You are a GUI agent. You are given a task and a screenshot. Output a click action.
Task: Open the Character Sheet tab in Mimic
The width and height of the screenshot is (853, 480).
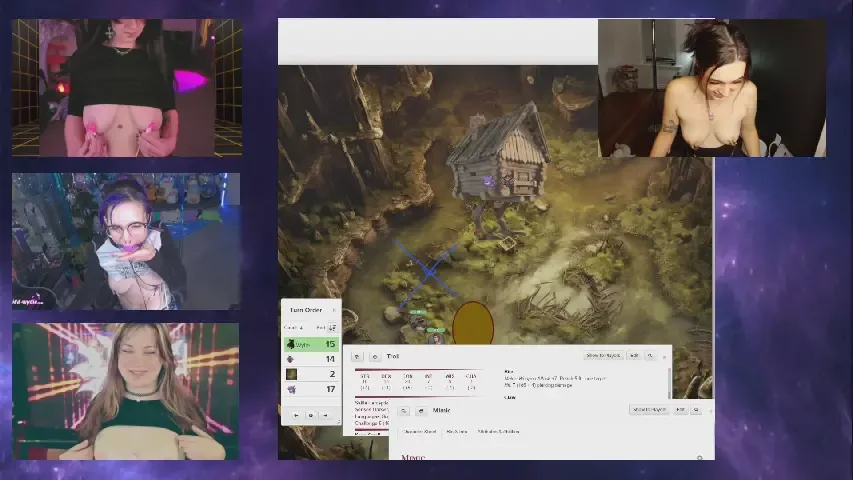tap(418, 431)
